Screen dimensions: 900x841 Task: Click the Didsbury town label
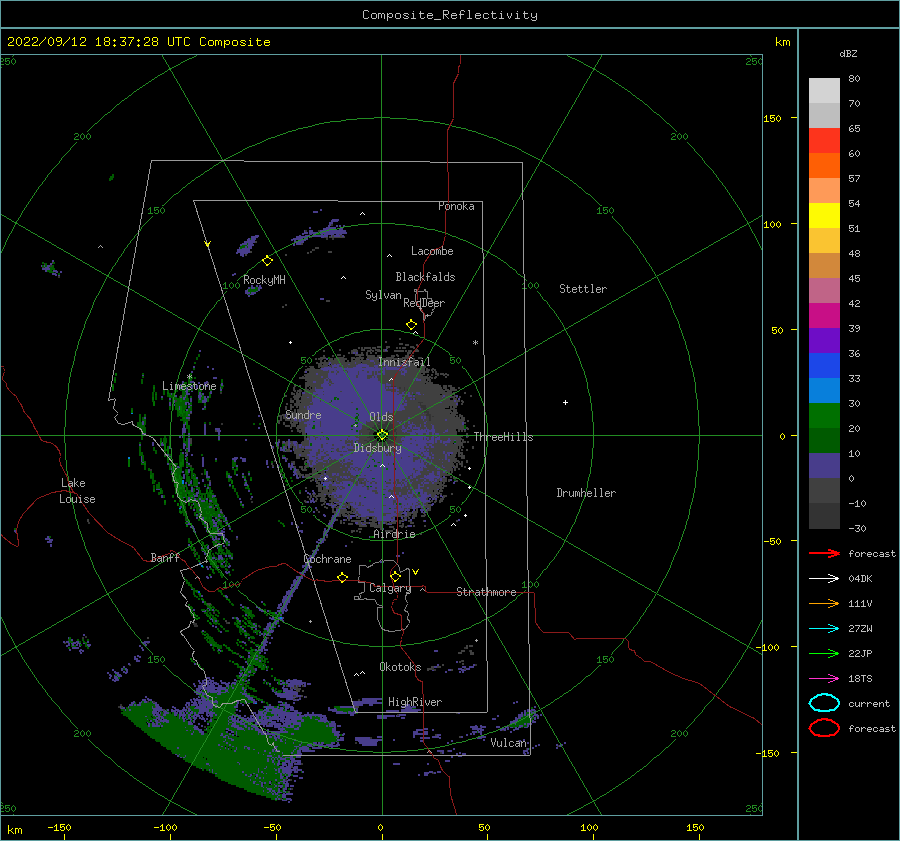(378, 448)
